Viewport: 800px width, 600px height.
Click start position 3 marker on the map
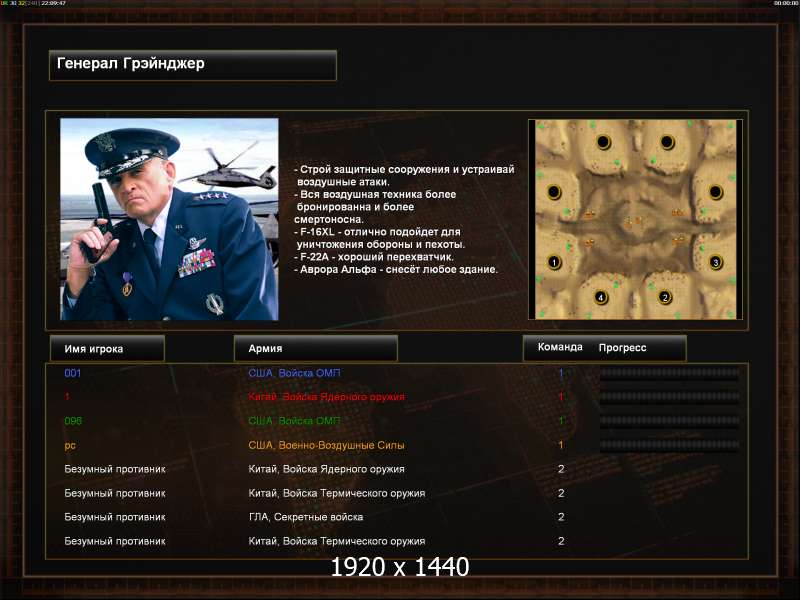[x=716, y=262]
